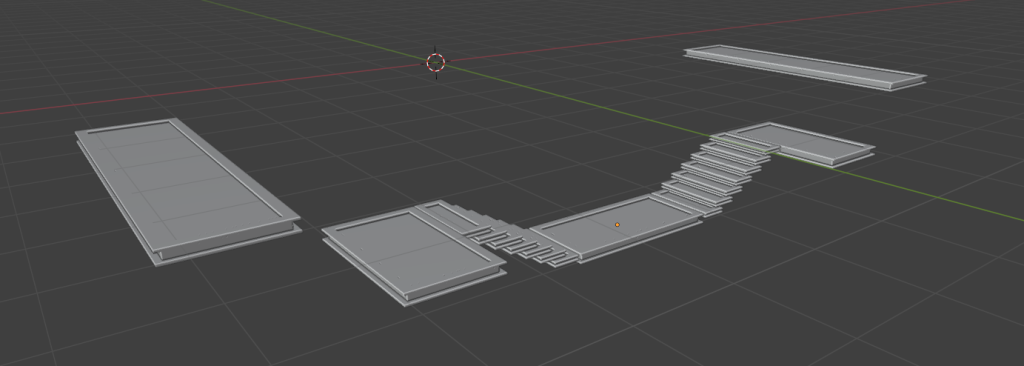Select the long narrow platform in the distance
Image resolution: width=1024 pixels, height=366 pixels.
(x=805, y=67)
